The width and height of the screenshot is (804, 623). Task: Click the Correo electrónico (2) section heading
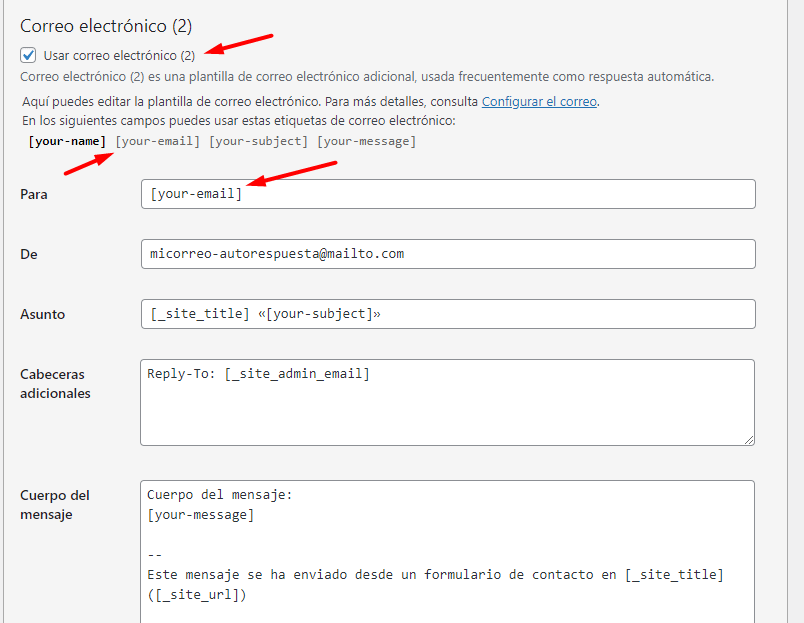click(106, 26)
